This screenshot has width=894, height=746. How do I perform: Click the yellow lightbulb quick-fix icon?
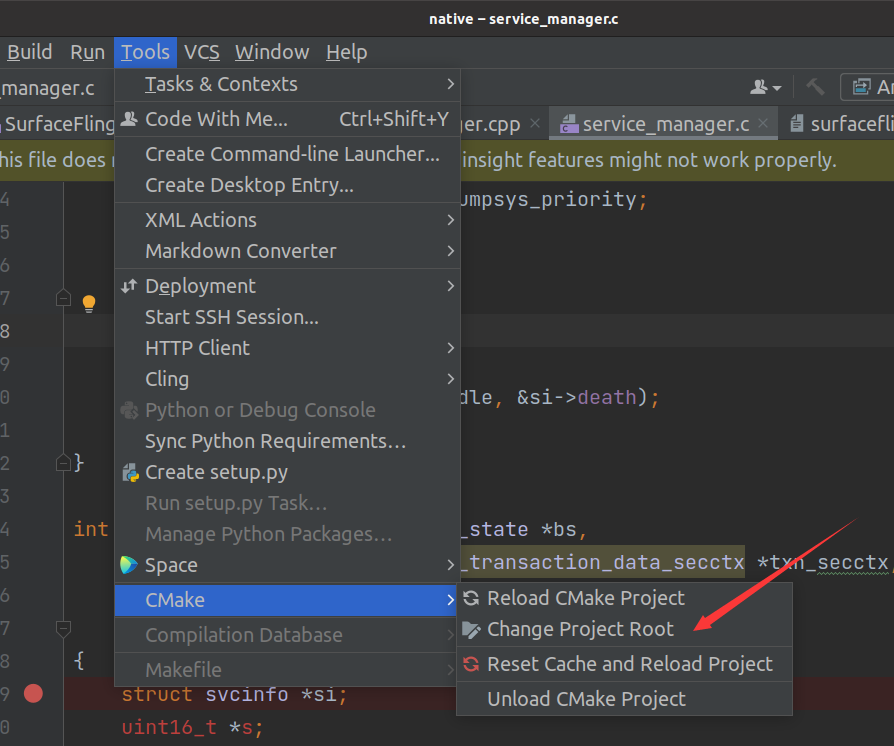[x=88, y=302]
